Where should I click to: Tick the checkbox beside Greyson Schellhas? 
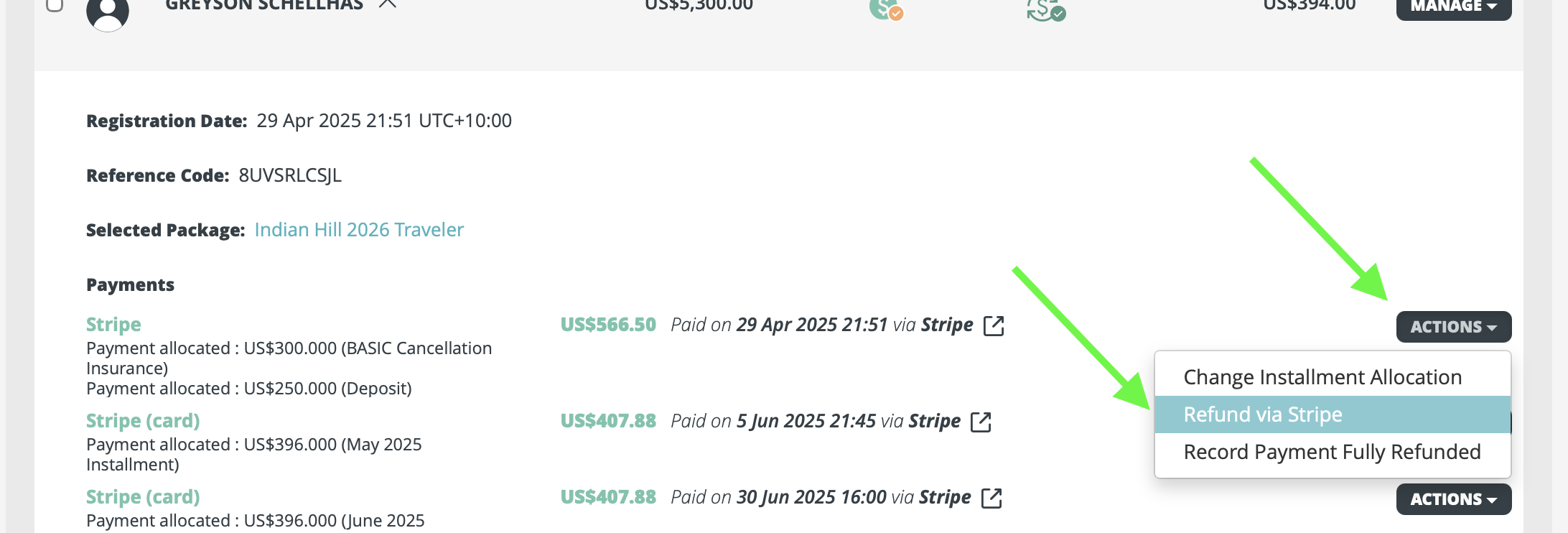click(55, 5)
